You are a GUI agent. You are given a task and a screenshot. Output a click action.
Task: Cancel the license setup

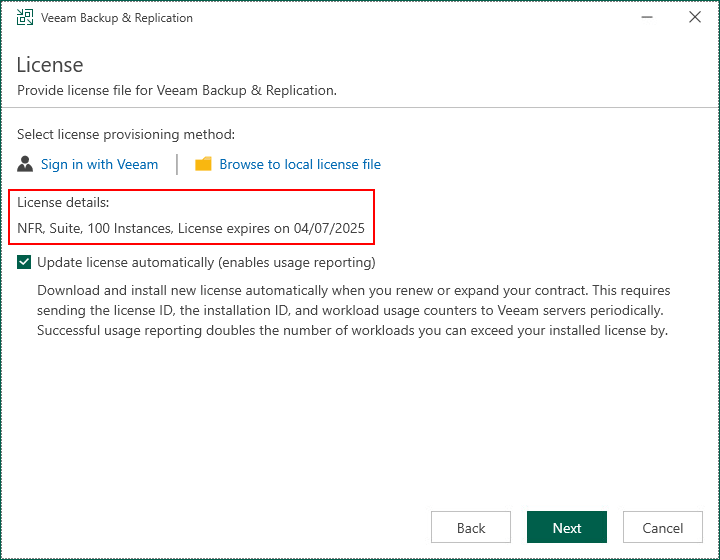click(663, 528)
